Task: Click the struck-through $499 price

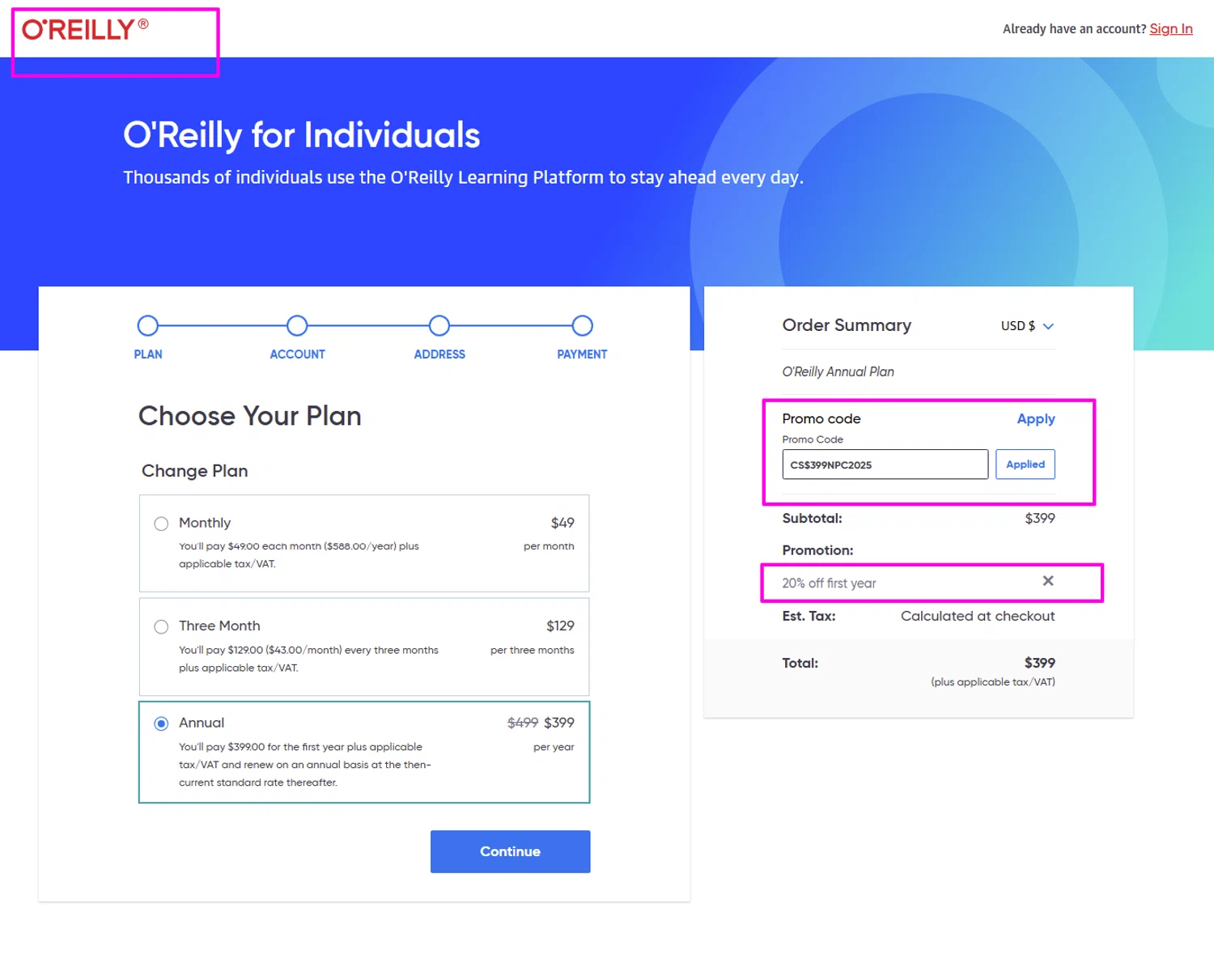Action: click(523, 723)
